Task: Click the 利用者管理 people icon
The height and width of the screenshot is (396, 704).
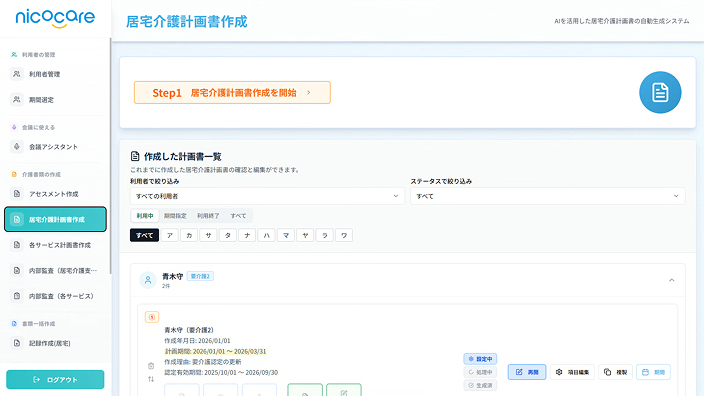Action: coord(17,74)
